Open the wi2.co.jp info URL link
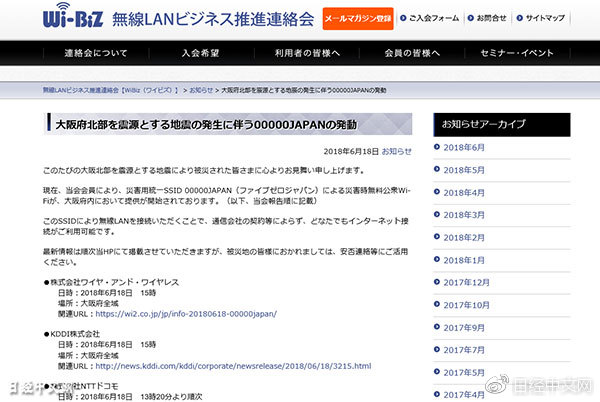 click(186, 314)
